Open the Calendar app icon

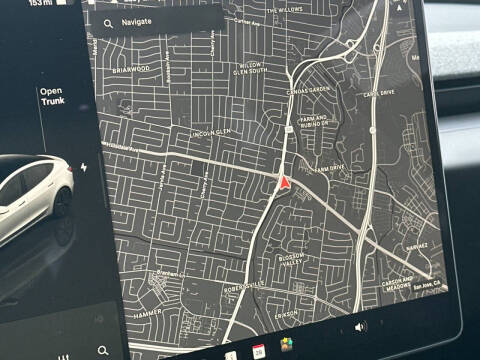tap(259, 352)
